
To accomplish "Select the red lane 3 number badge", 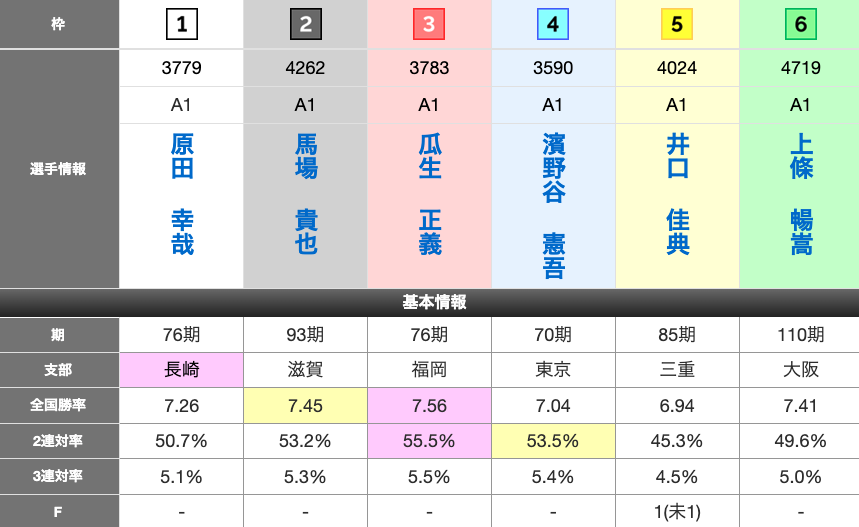I will pyautogui.click(x=429, y=24).
